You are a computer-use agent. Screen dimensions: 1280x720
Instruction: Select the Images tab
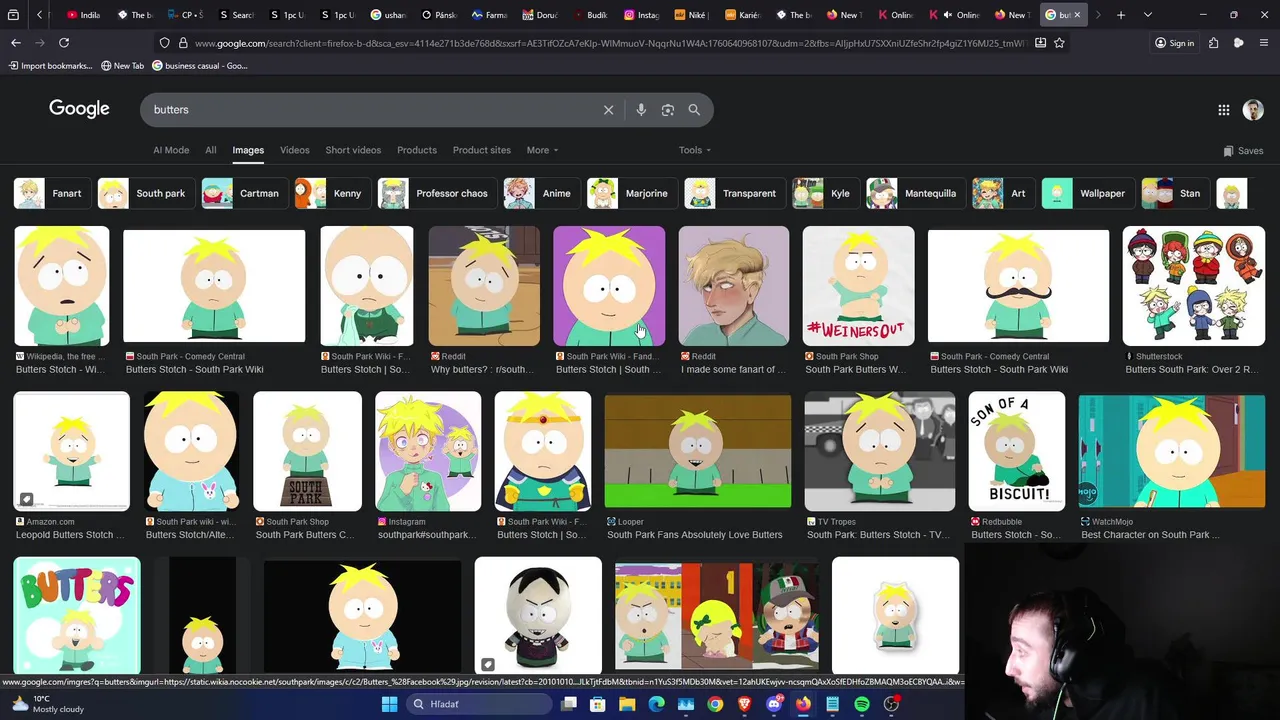(x=248, y=150)
